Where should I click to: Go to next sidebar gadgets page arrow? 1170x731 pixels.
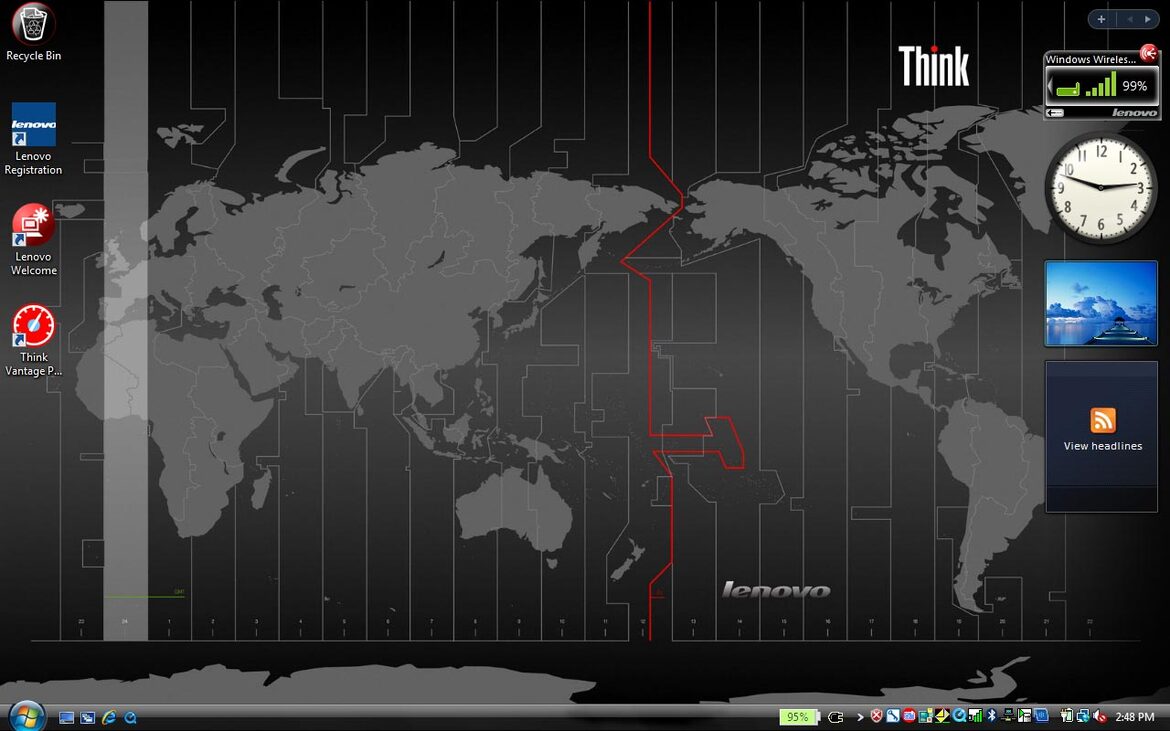[1148, 19]
